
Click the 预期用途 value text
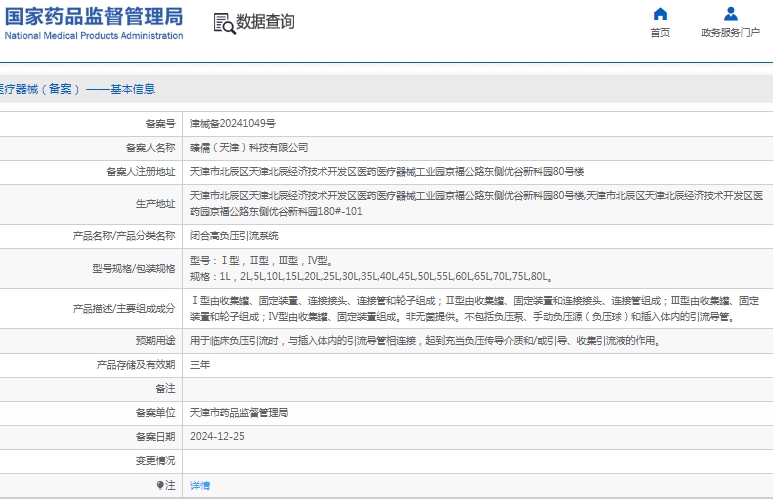425,340
